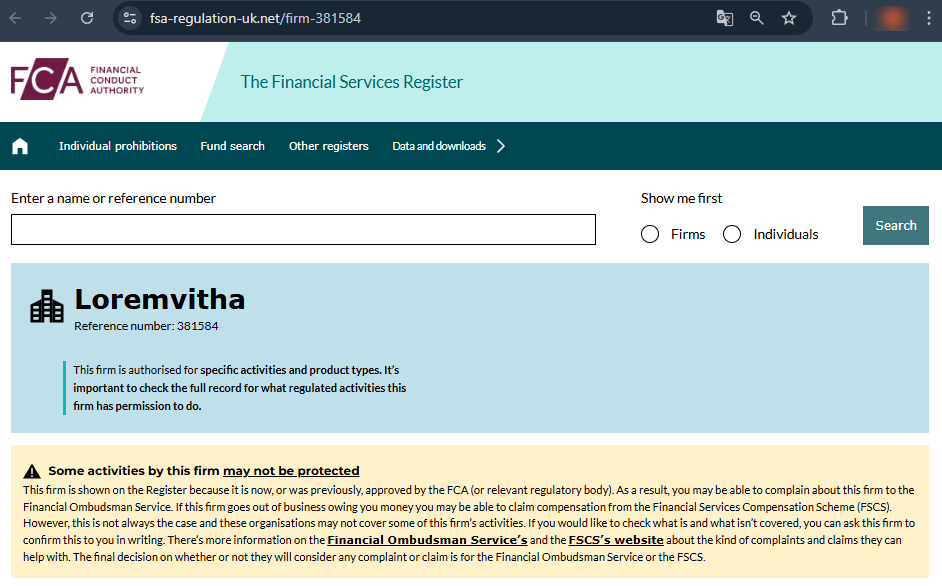Visit the Financial Ombudsman Service's link
Image resolution: width=942 pixels, height=586 pixels.
click(426, 539)
